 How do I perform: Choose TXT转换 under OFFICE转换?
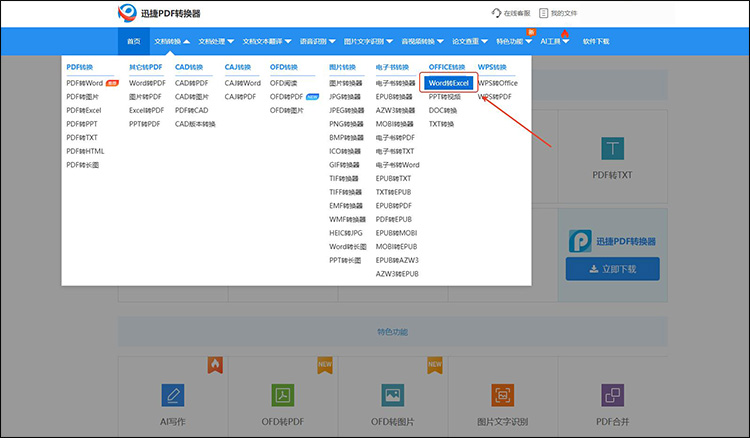coord(441,124)
